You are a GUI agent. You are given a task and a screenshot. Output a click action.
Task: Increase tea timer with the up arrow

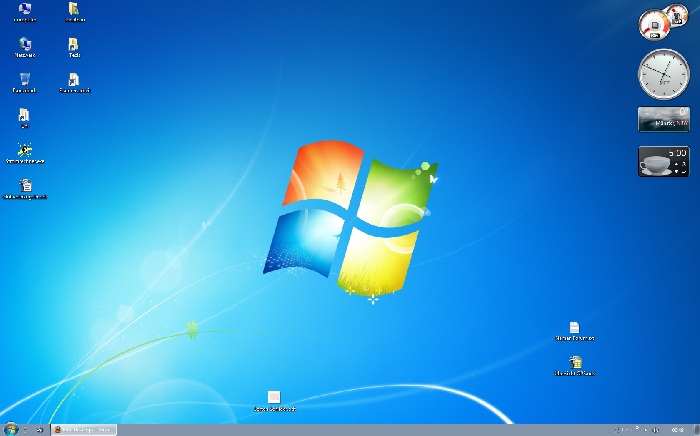pos(677,164)
